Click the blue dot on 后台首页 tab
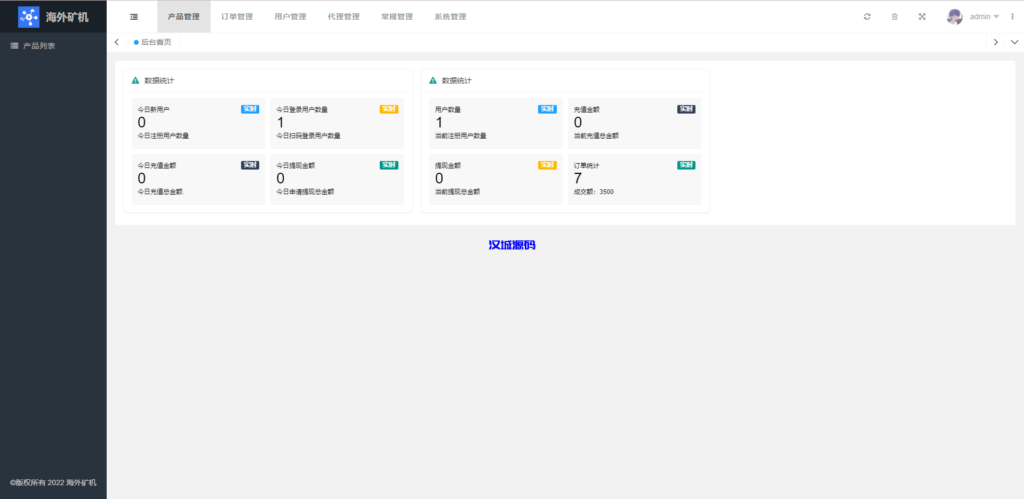The height and width of the screenshot is (499, 1024). 136,42
